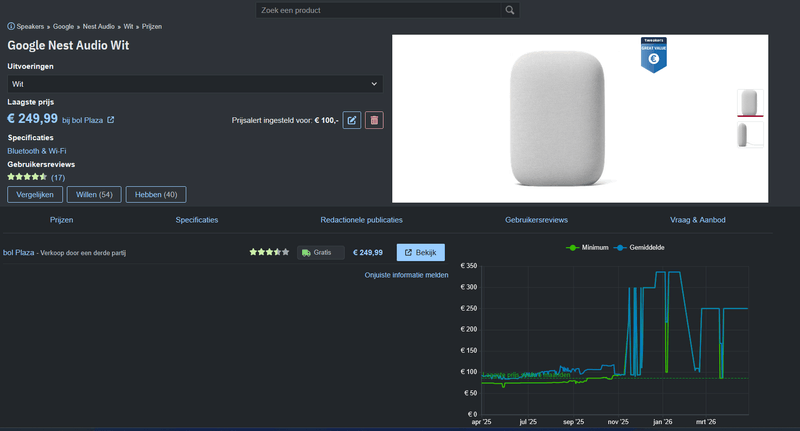800x431 pixels.
Task: Click the '€ 350' chart axis label
Action: 469,266
